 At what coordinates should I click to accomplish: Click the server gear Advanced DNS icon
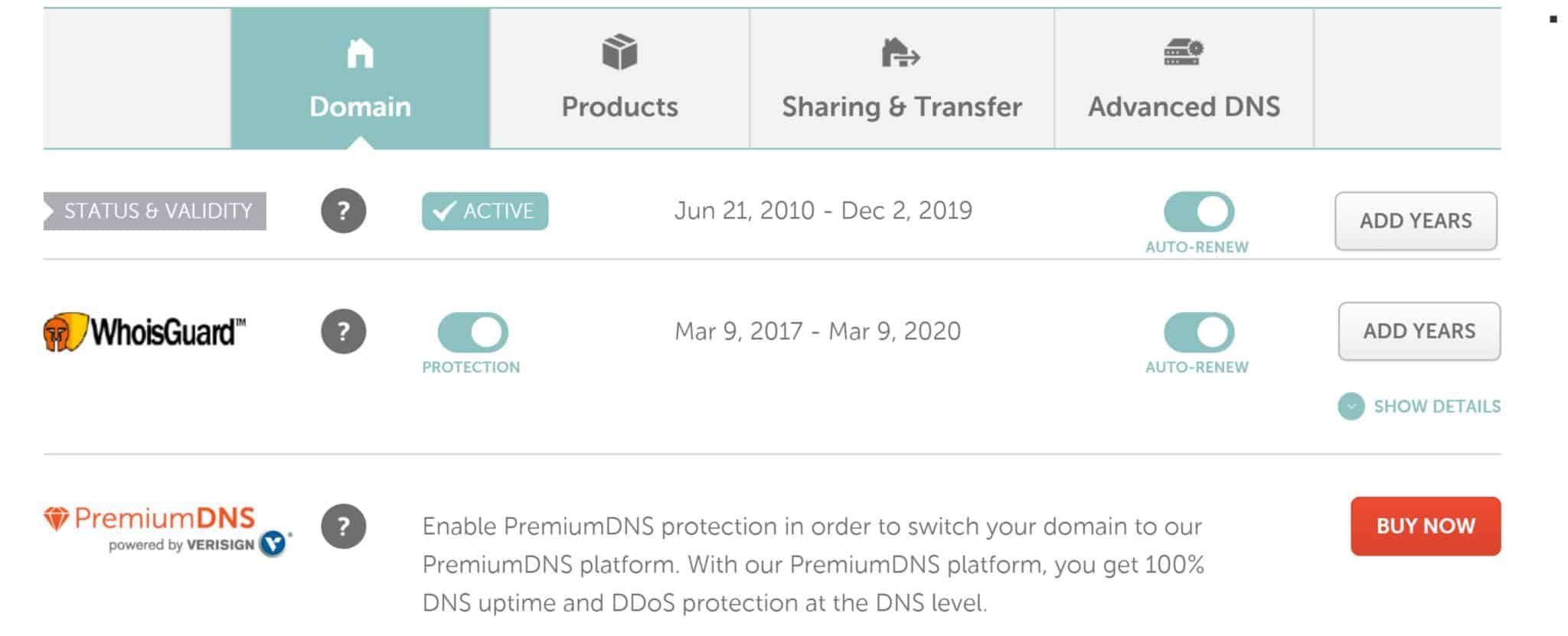1184,52
